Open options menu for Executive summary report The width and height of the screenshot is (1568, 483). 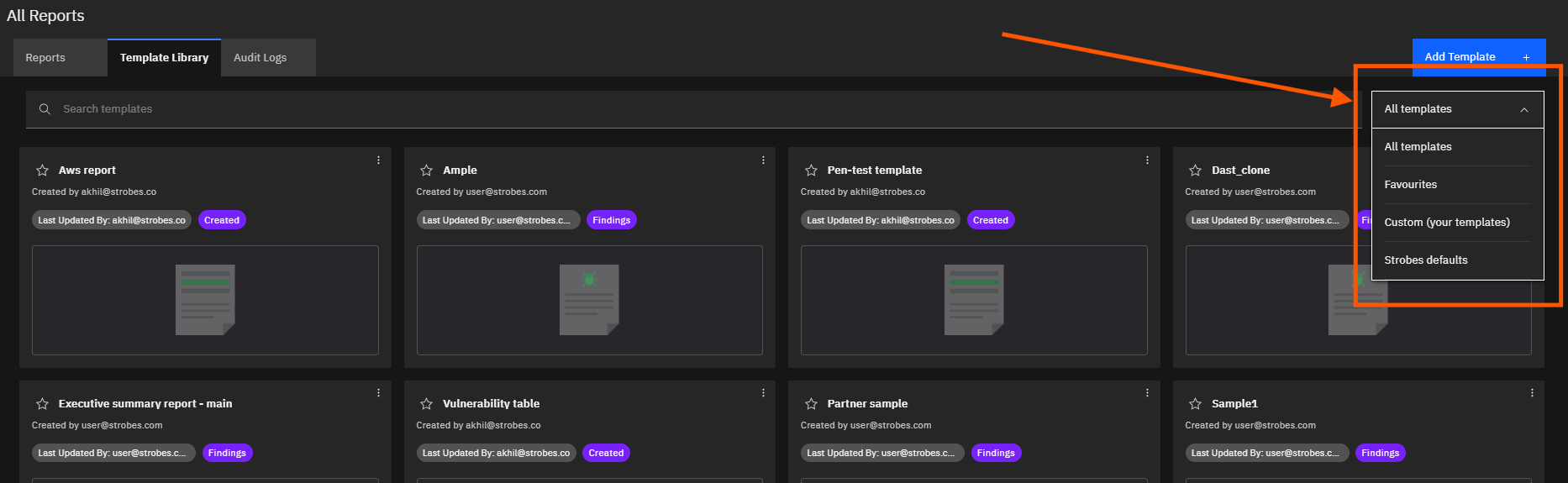[378, 392]
